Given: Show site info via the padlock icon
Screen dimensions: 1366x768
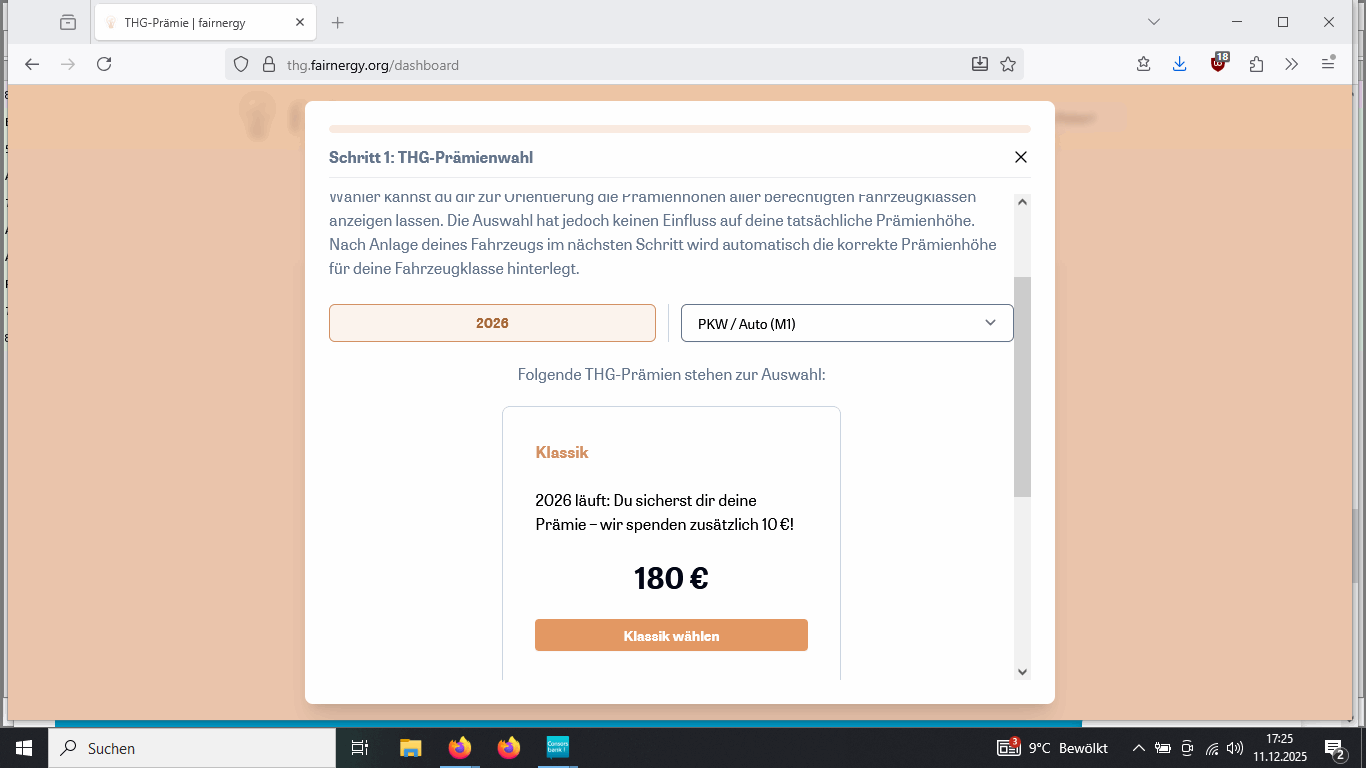Looking at the screenshot, I should click(268, 64).
